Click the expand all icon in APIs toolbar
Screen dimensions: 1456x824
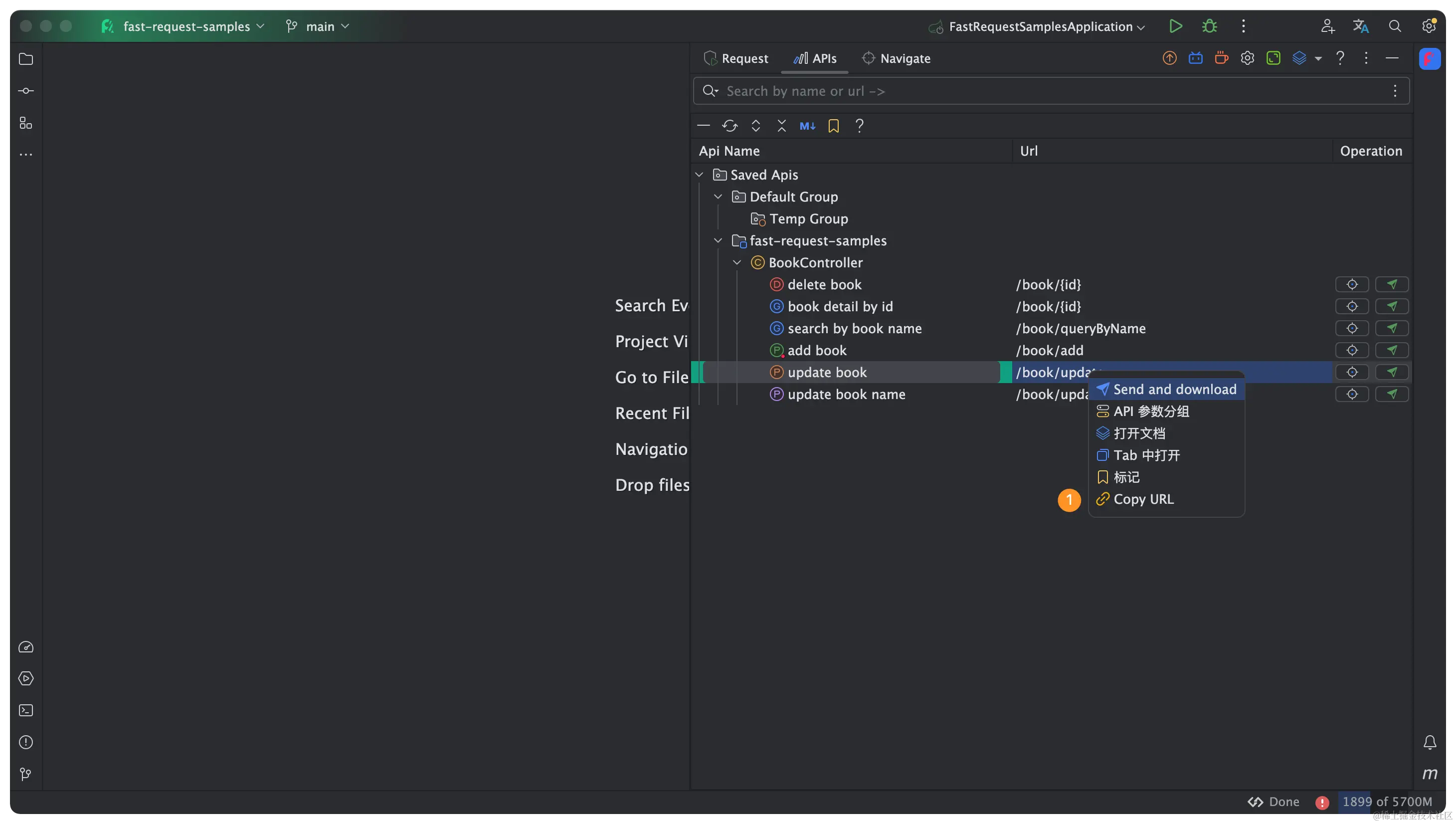(x=756, y=126)
